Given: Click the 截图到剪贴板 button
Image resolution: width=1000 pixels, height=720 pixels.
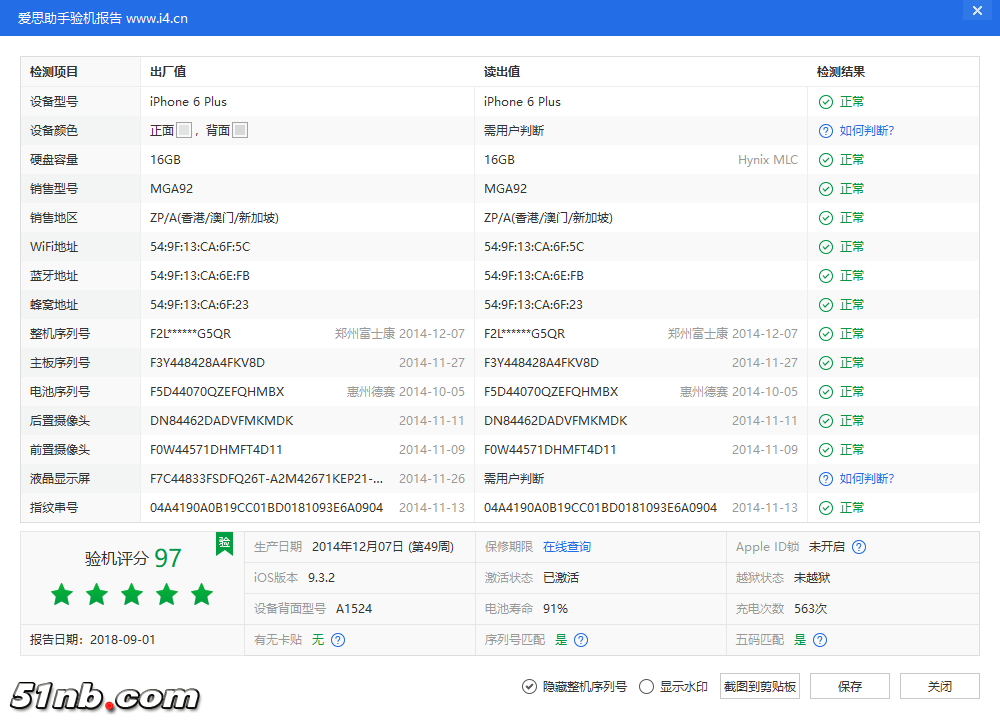Looking at the screenshot, I should coord(760,686).
